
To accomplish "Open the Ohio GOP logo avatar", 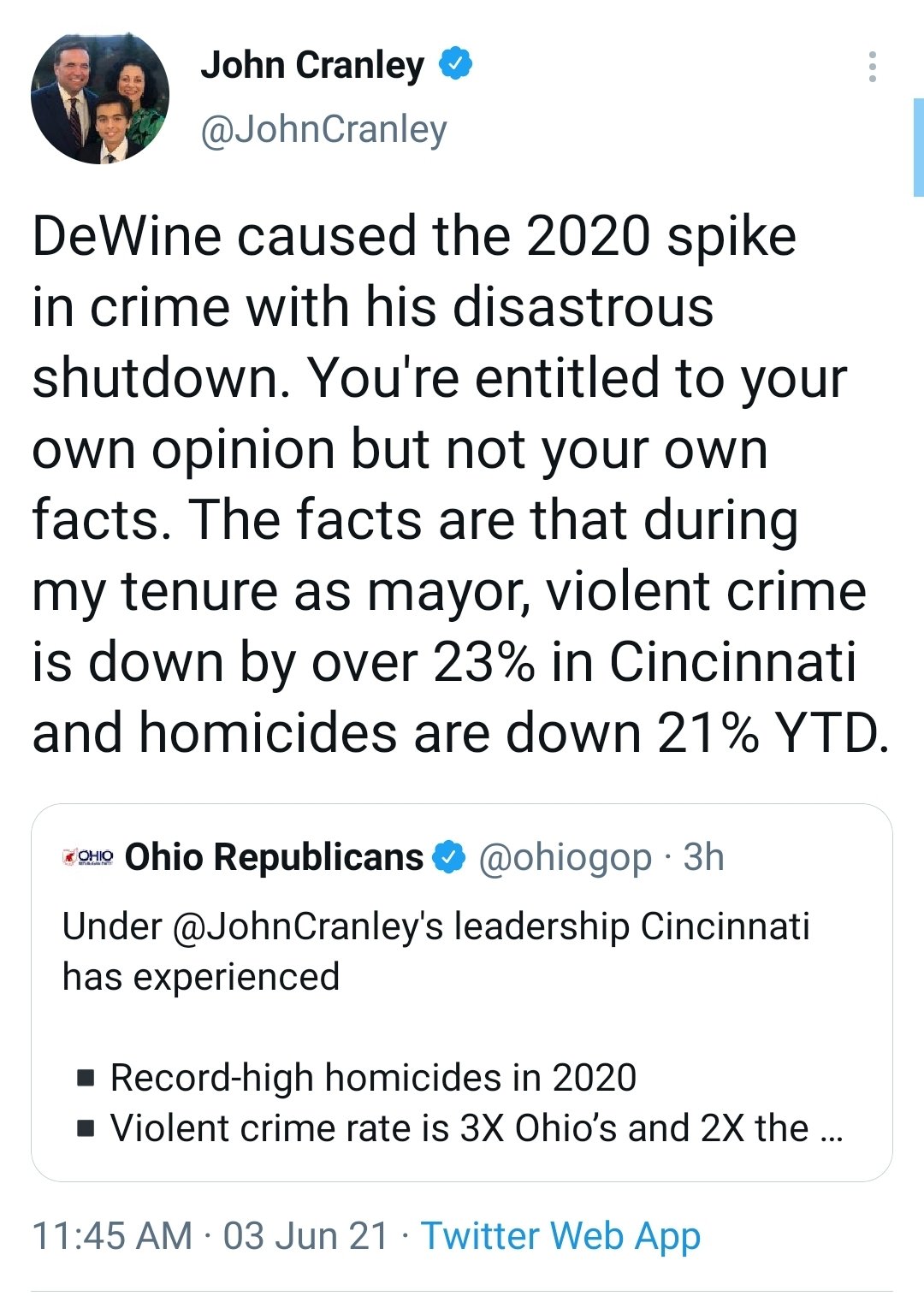I will pyautogui.click(x=89, y=856).
